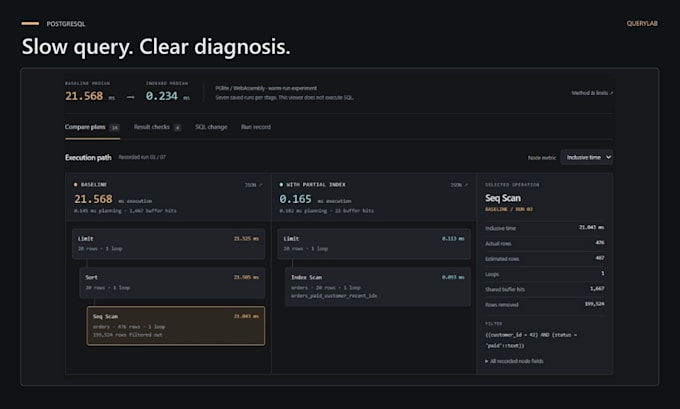
Task: Click the Result checks count badge
Action: tap(177, 128)
